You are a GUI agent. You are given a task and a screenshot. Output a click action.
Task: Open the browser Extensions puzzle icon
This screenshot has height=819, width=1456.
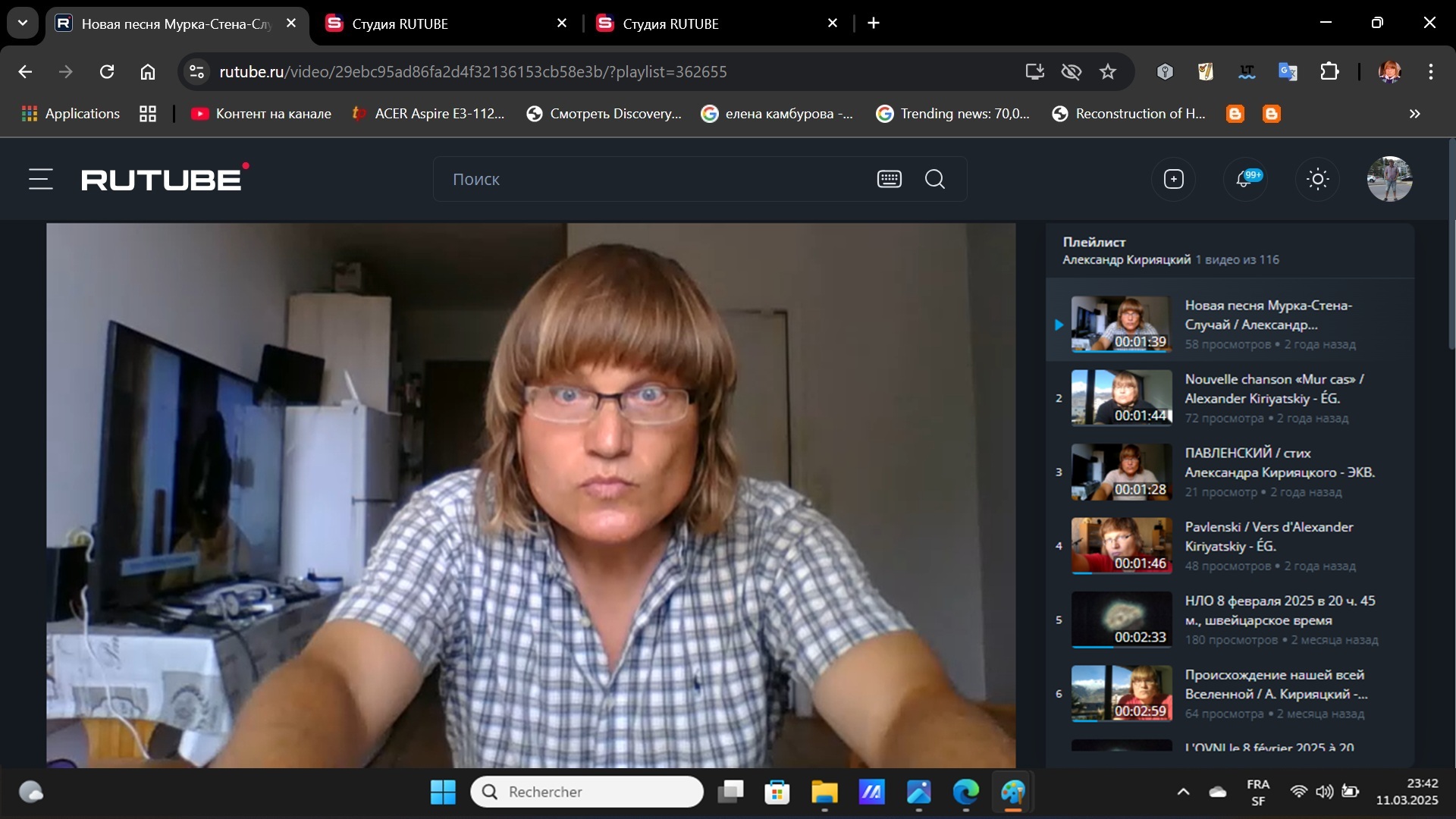pos(1329,72)
